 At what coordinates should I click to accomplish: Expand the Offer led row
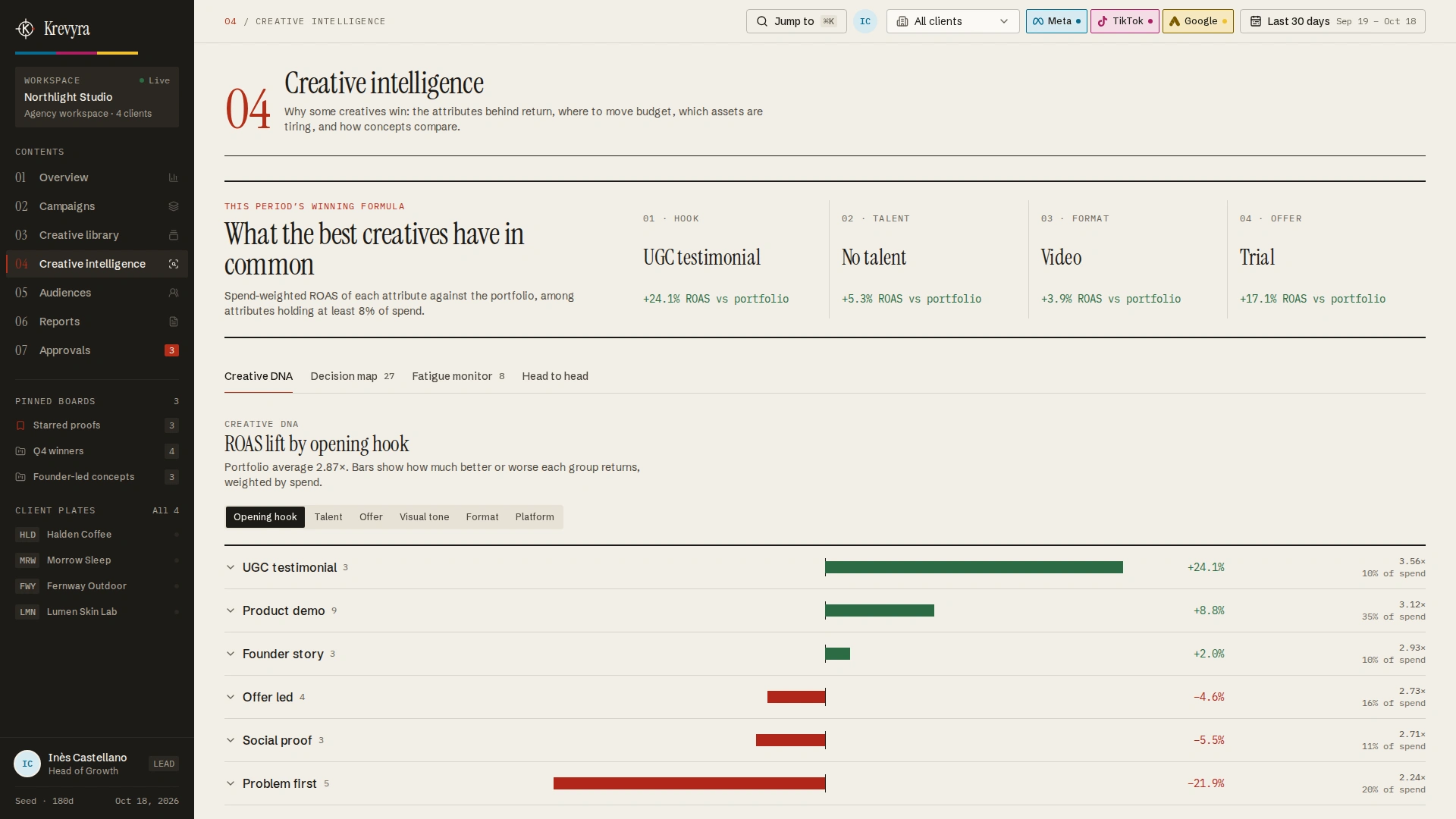pos(825,697)
